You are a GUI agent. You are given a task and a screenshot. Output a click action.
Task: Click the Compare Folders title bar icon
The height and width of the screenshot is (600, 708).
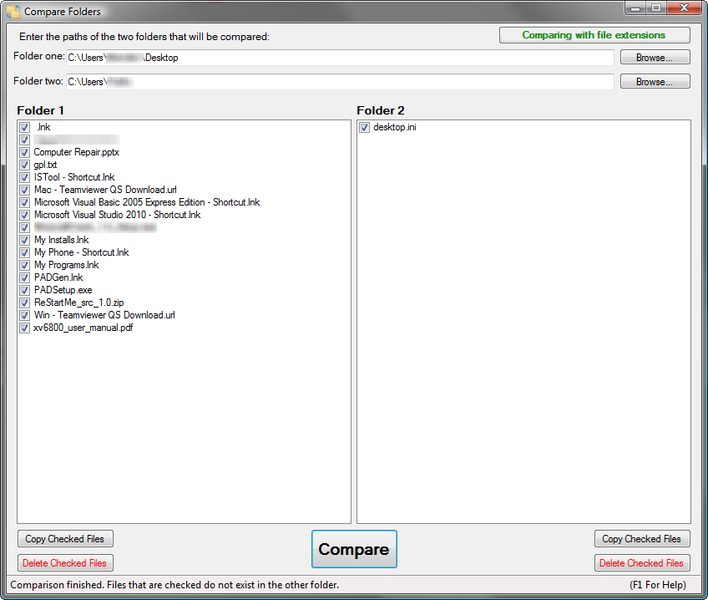(x=13, y=11)
